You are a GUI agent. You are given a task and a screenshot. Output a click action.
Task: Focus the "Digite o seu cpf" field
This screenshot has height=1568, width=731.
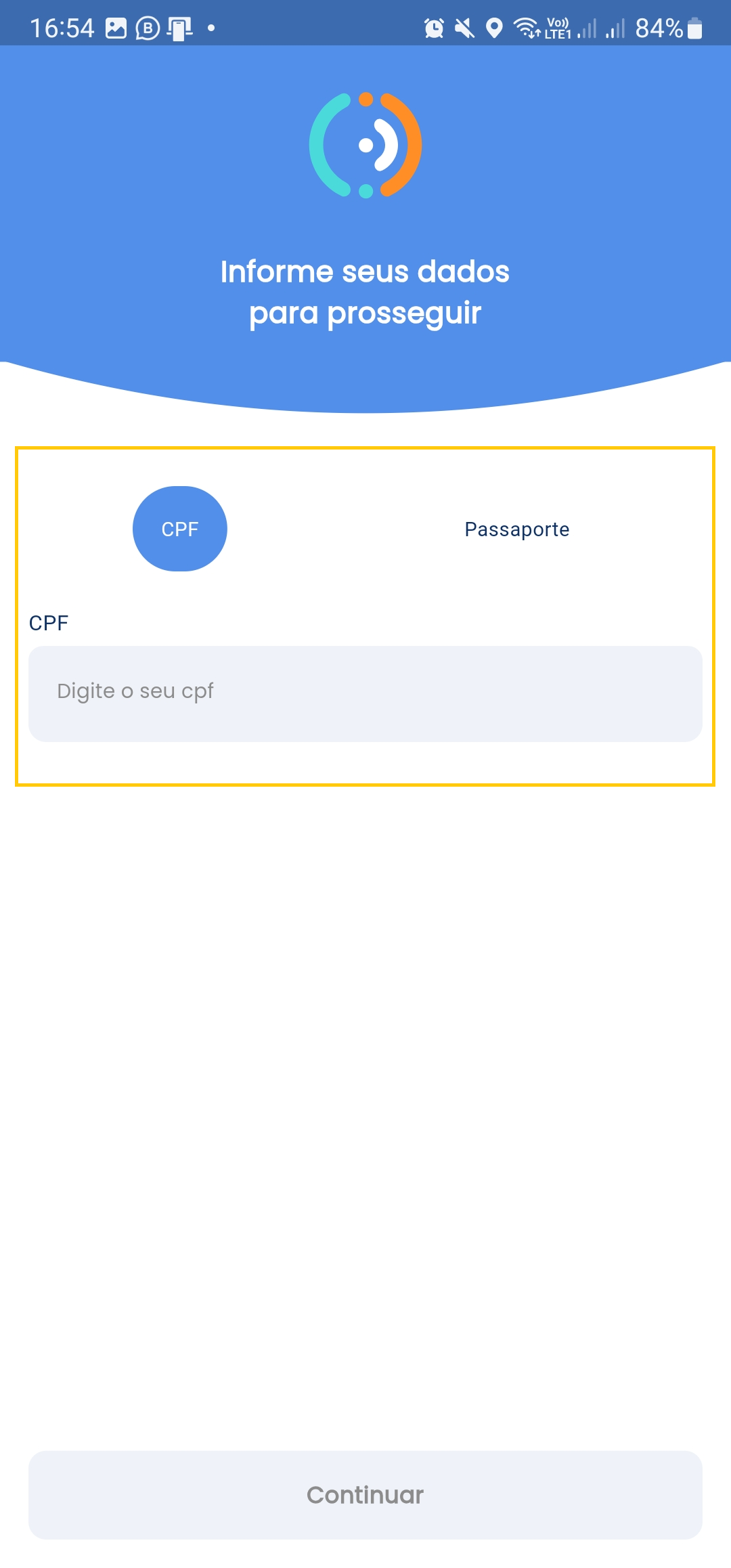pos(365,694)
